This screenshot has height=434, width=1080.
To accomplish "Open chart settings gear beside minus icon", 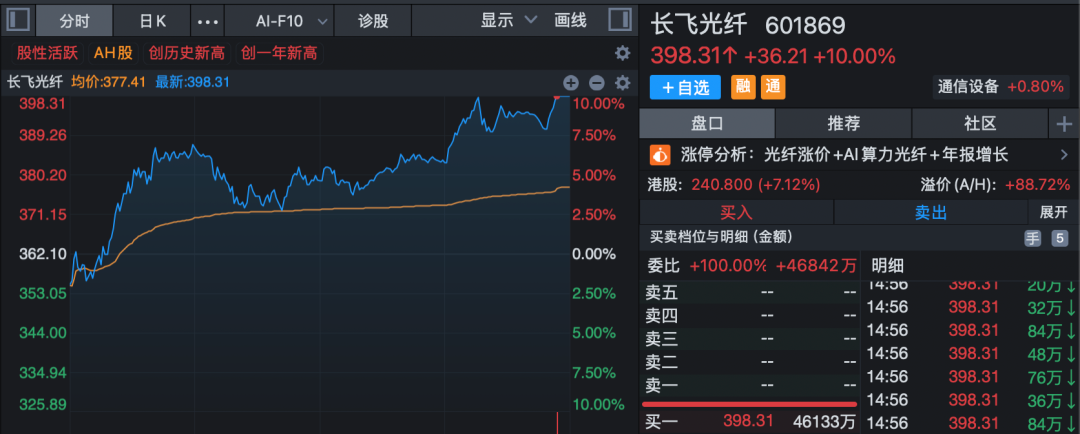I will pos(622,83).
